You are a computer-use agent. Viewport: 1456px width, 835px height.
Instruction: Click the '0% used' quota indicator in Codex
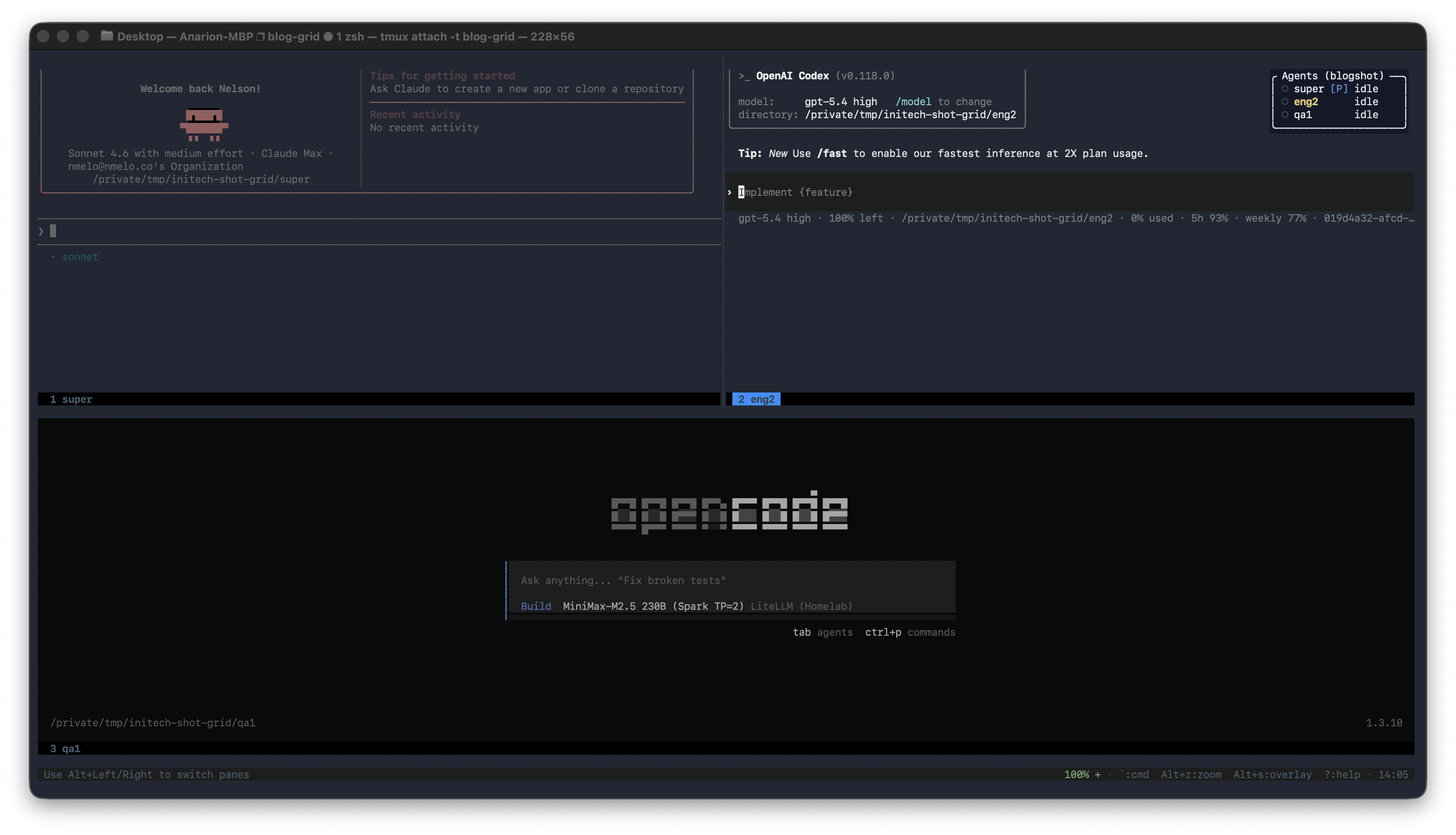(1152, 218)
